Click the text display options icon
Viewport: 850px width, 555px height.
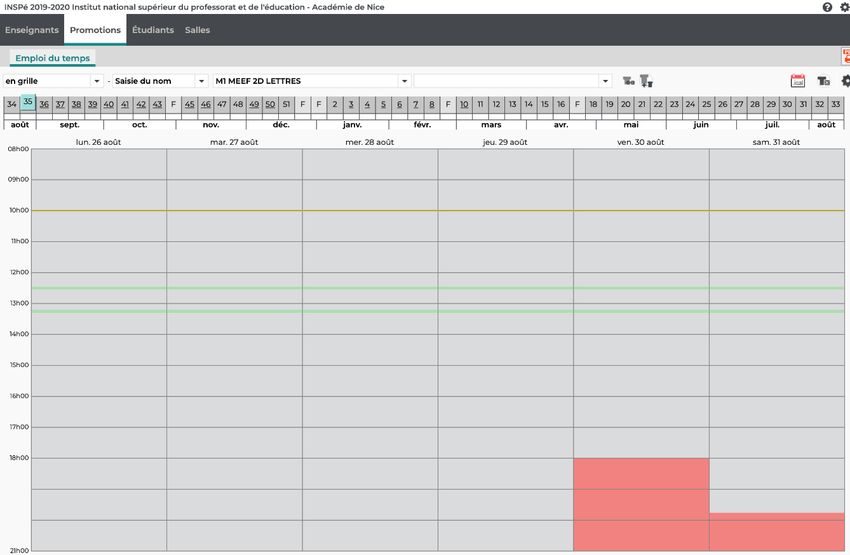tap(823, 81)
